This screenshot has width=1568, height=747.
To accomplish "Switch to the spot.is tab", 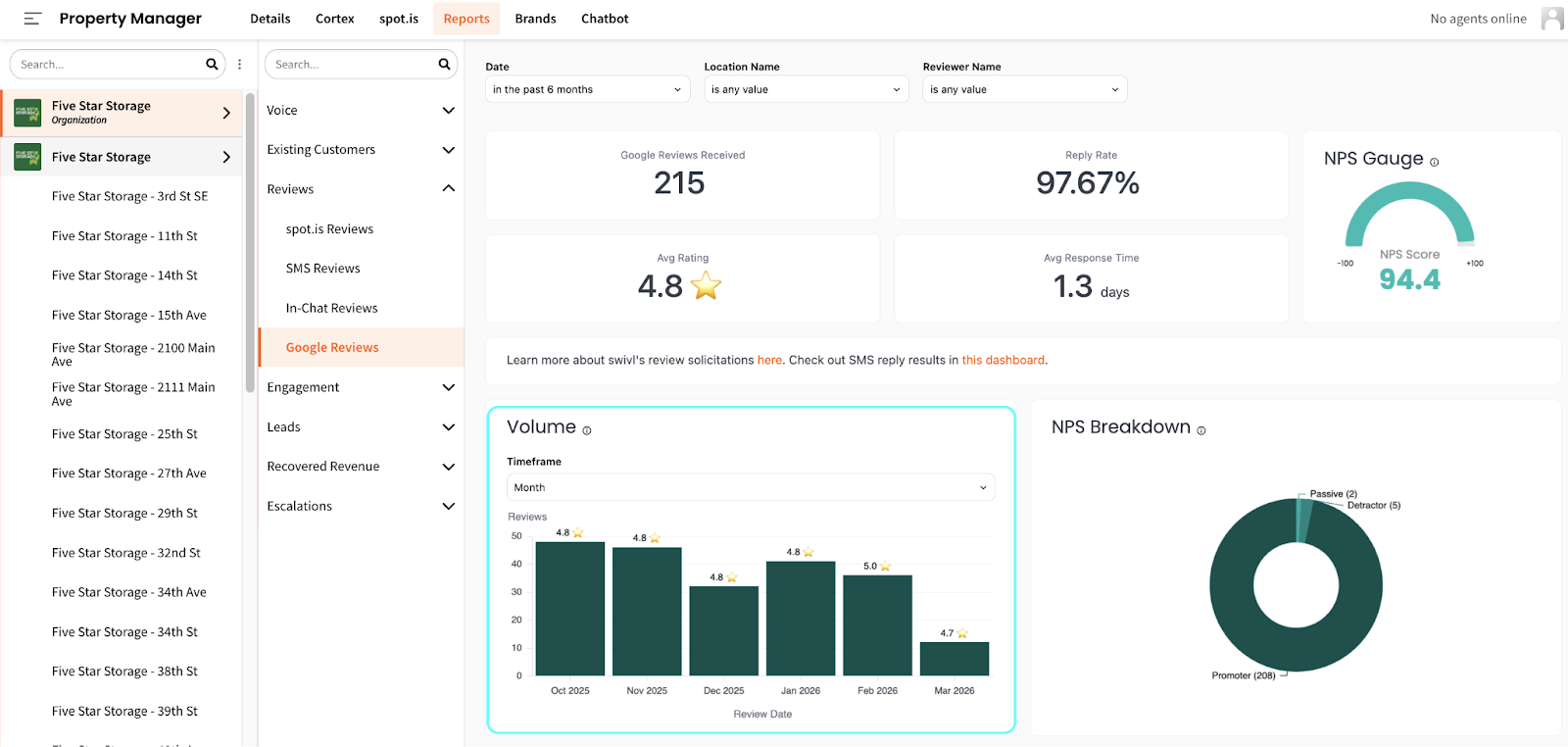I will click(x=399, y=19).
